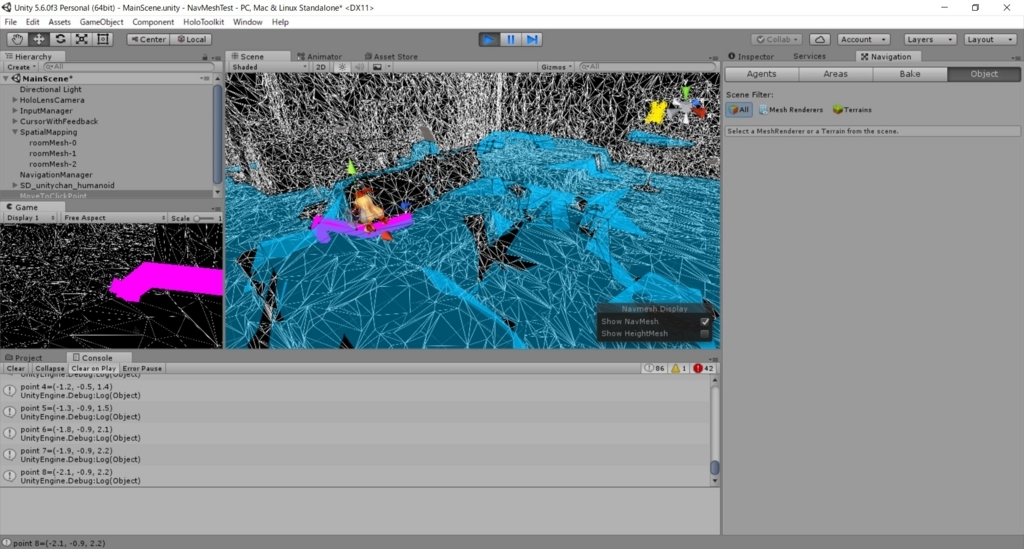Click the Console Clear button
The height and width of the screenshot is (549, 1024).
16,368
